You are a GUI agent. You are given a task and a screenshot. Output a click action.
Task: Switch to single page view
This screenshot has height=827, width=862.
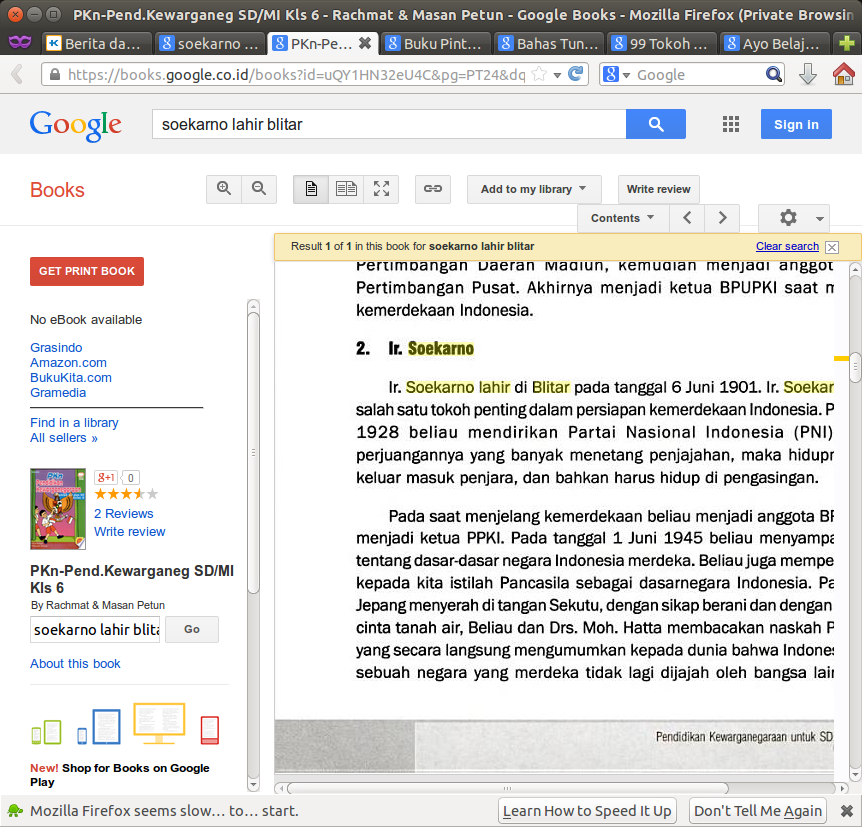[311, 189]
